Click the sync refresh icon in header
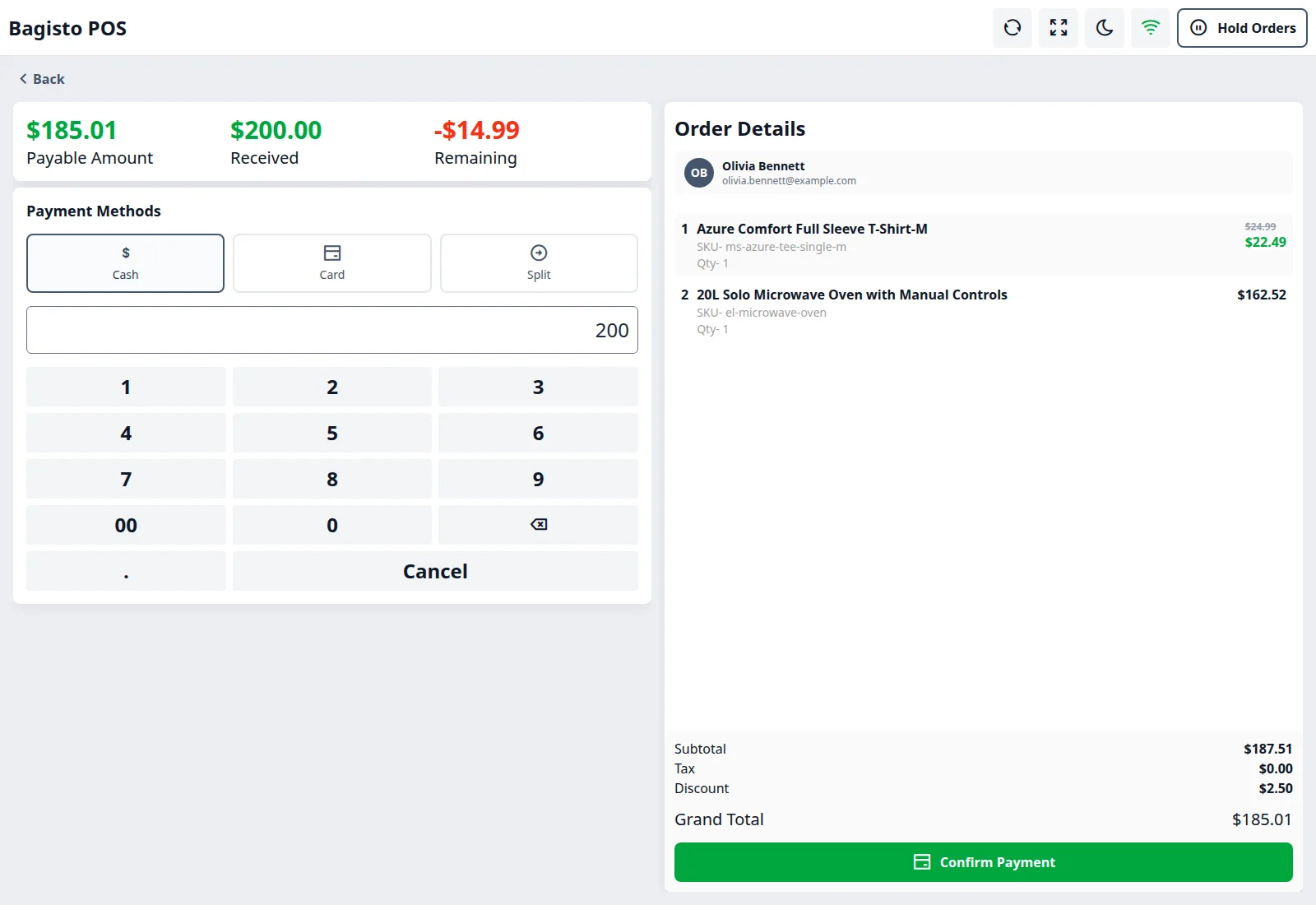This screenshot has height=905, width=1316. click(x=1012, y=28)
